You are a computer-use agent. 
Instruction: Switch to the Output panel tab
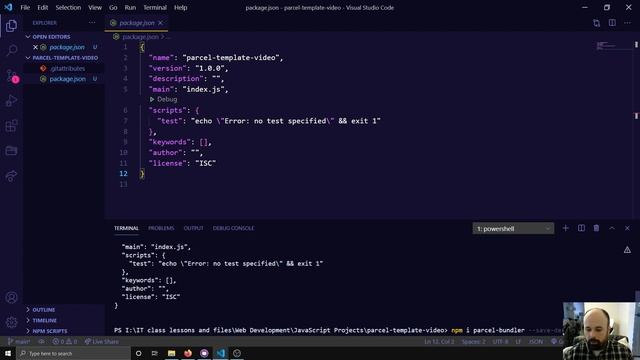[193, 228]
